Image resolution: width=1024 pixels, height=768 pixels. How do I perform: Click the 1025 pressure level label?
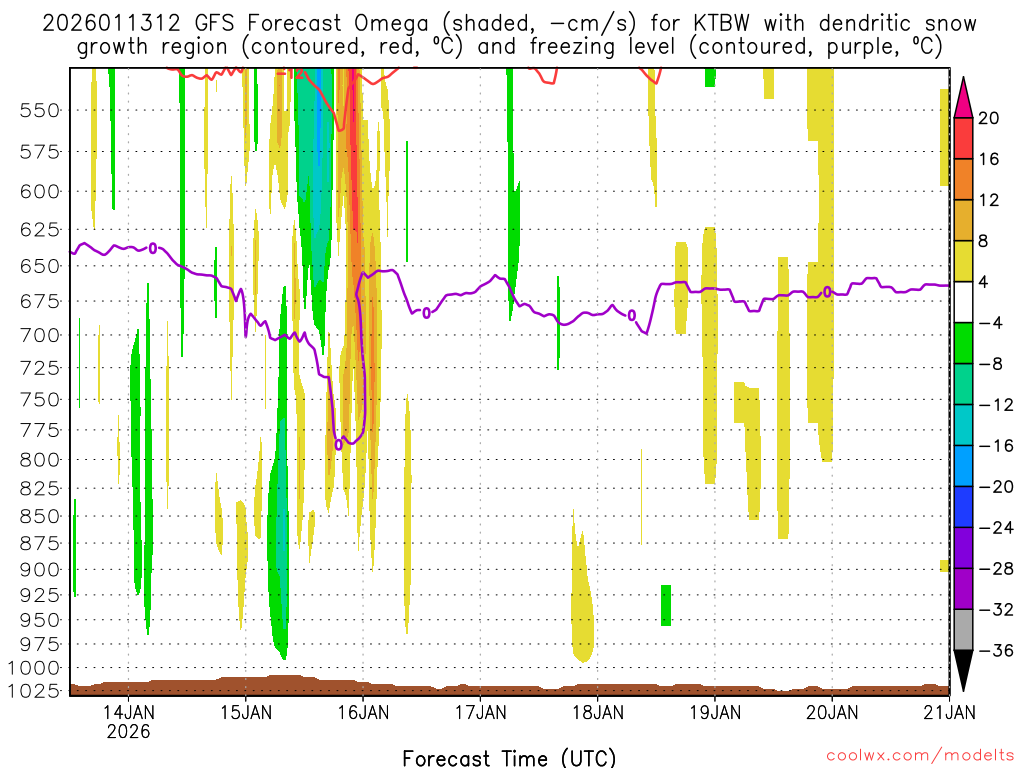coord(34,691)
